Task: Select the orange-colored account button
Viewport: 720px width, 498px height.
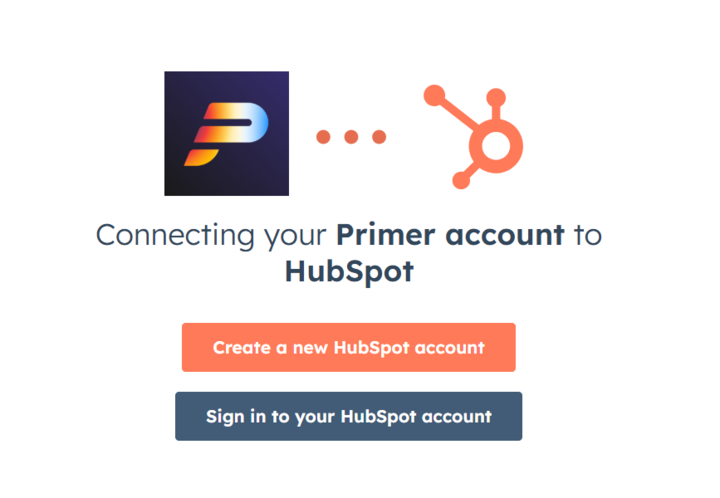Action: coord(349,347)
